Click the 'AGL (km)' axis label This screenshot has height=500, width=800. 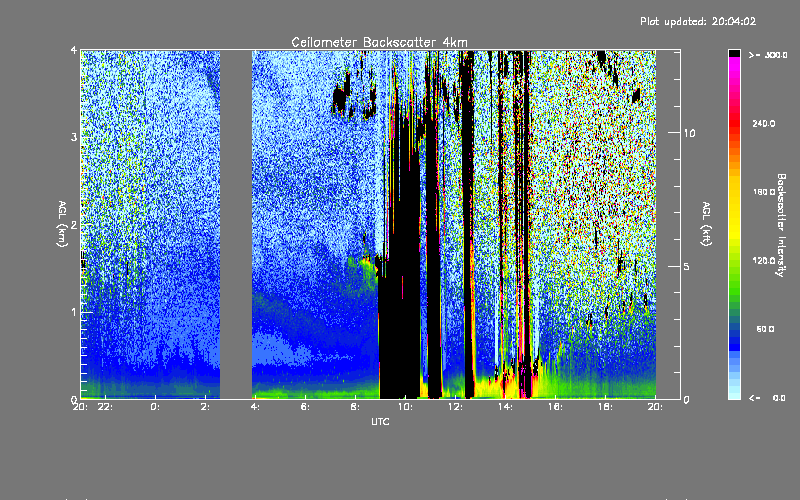tap(62, 224)
